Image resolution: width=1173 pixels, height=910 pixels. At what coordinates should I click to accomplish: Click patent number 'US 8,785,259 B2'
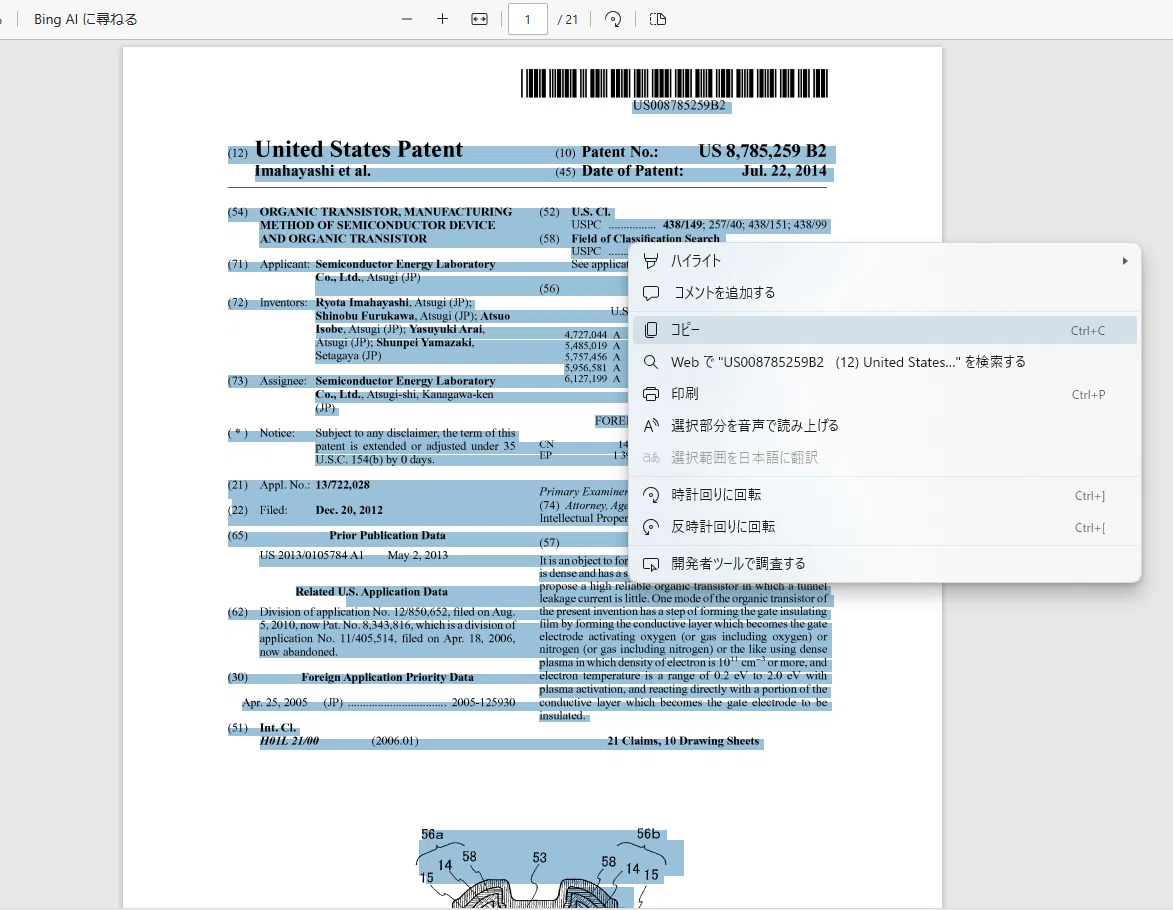pyautogui.click(x=762, y=151)
